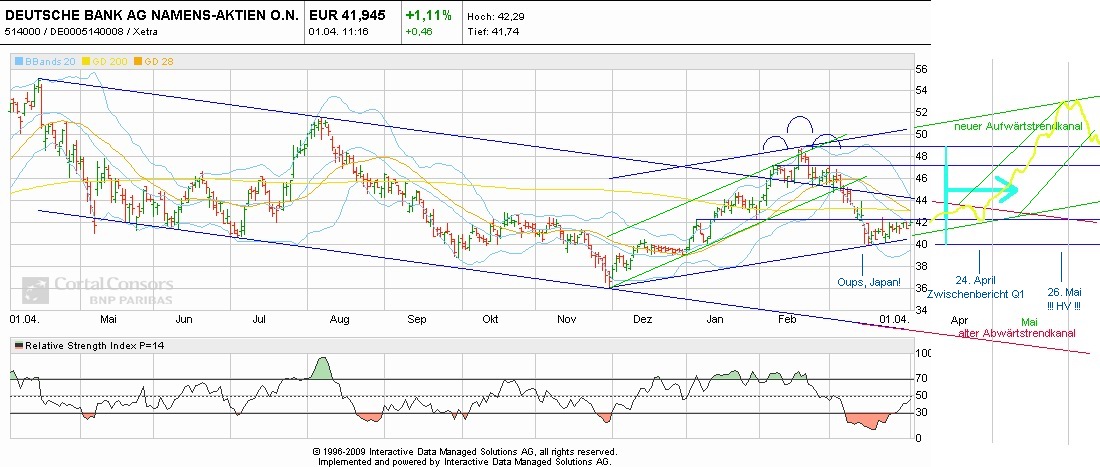
Task: Click the Apr label on time axis
Action: coord(959,320)
